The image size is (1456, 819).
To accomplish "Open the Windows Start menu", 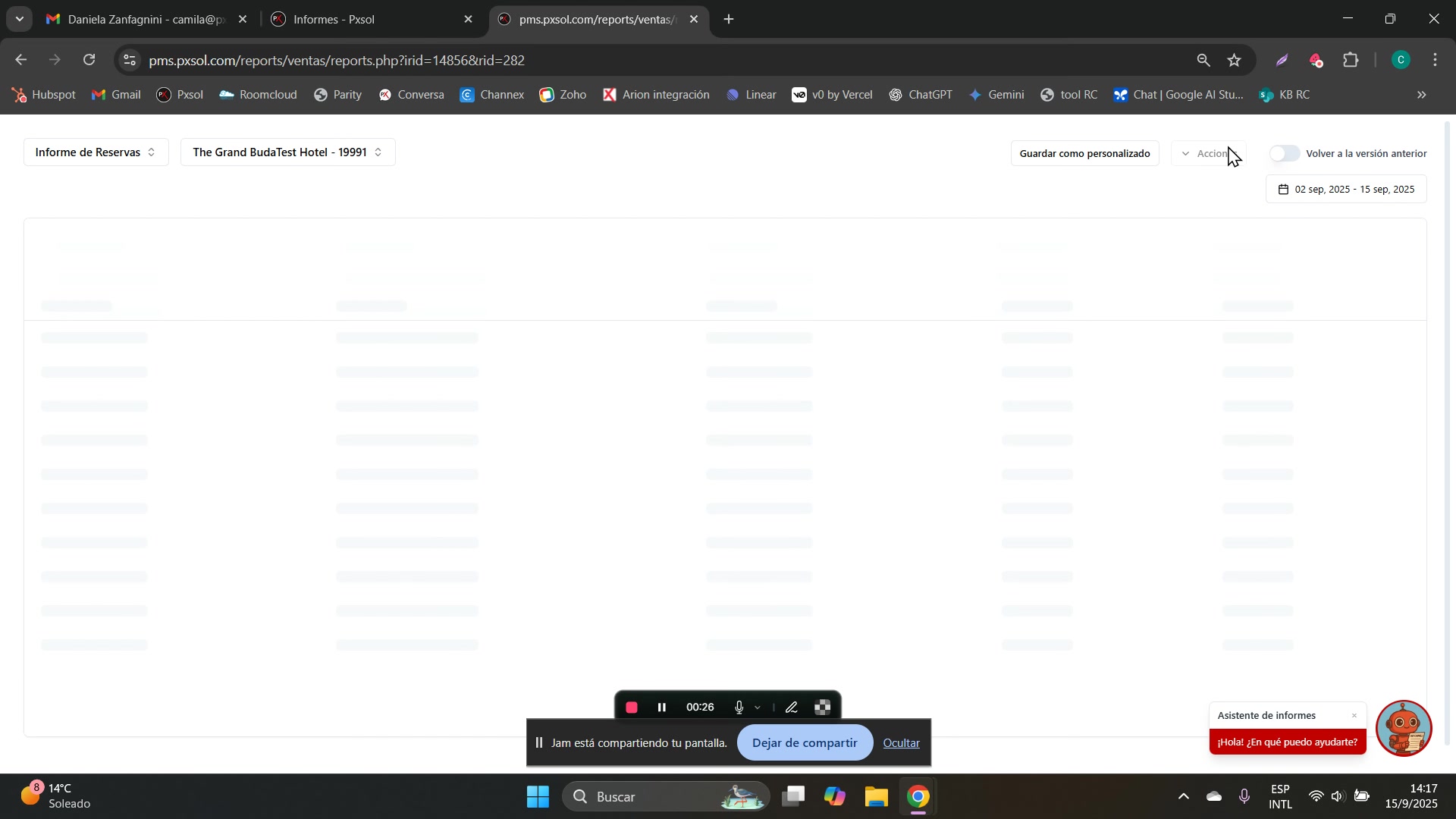I will [538, 797].
